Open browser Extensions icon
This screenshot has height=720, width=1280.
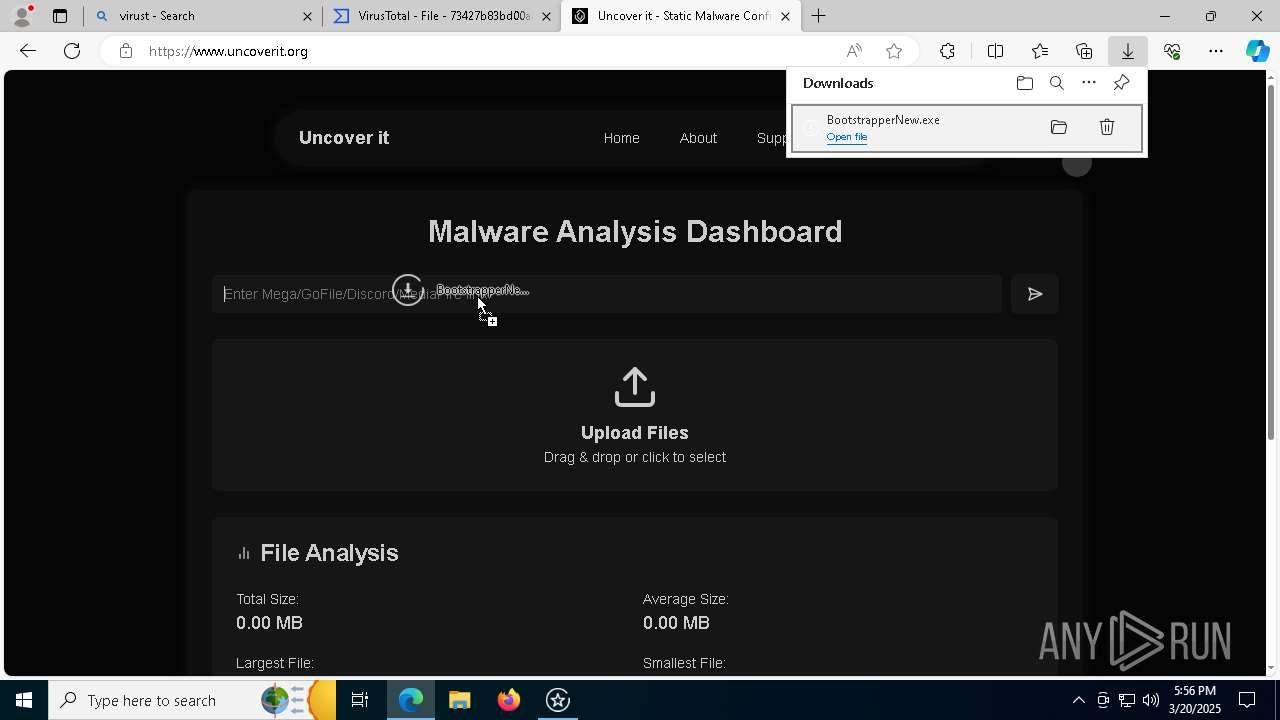click(x=947, y=51)
